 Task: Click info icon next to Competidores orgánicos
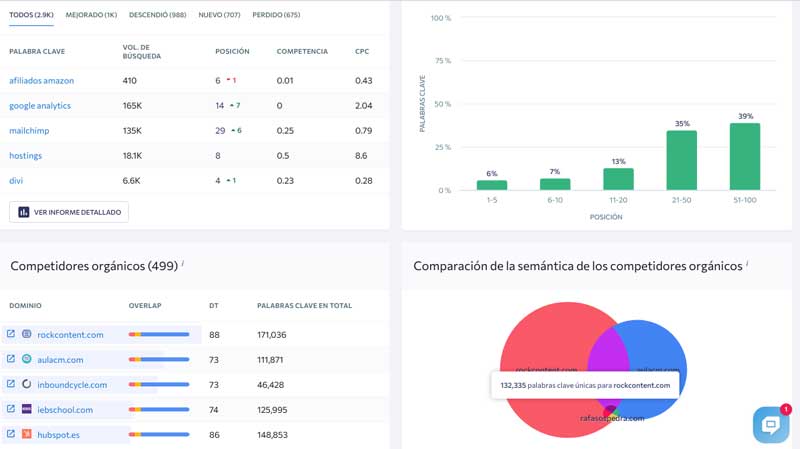pos(183,264)
